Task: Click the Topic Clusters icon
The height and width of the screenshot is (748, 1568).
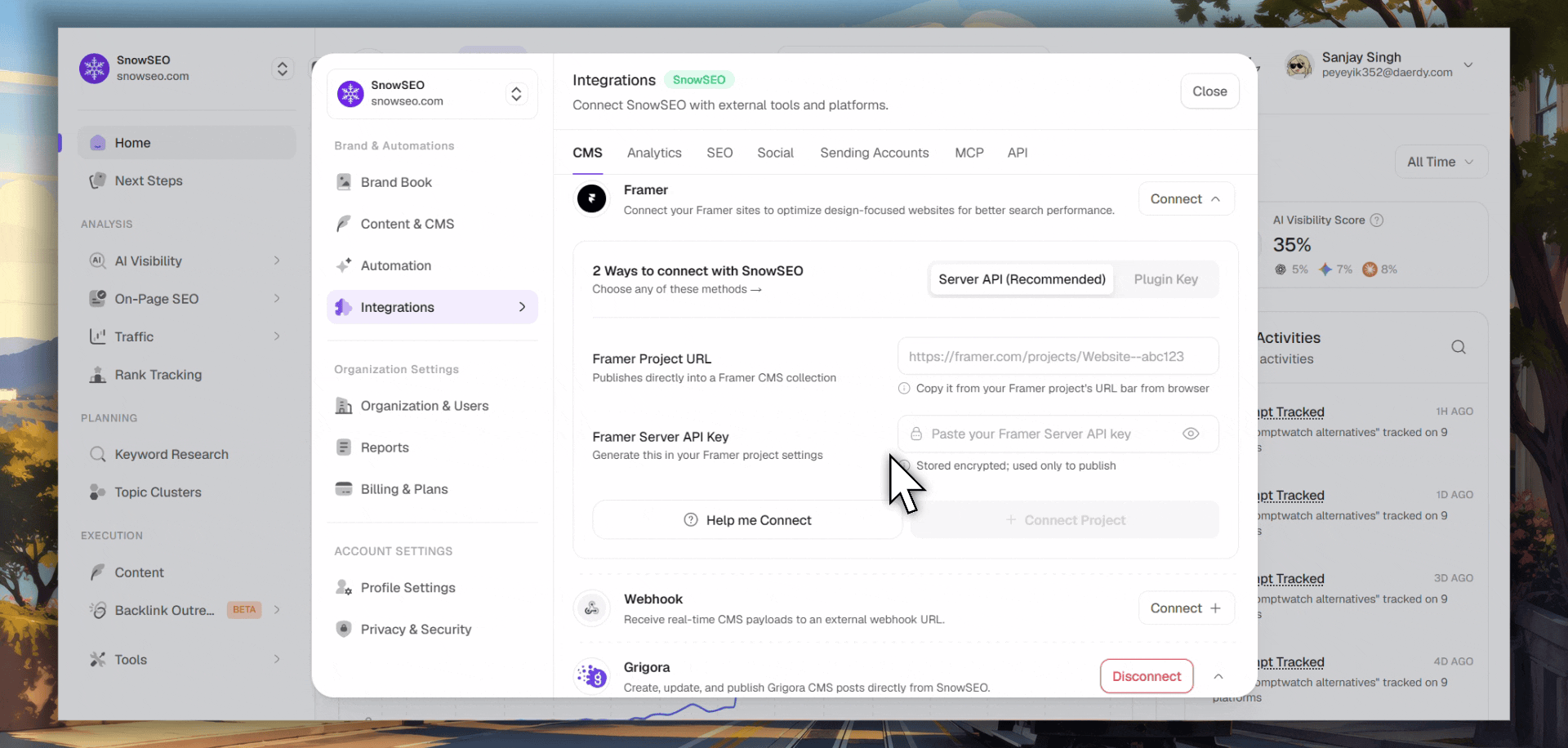Action: pos(98,492)
